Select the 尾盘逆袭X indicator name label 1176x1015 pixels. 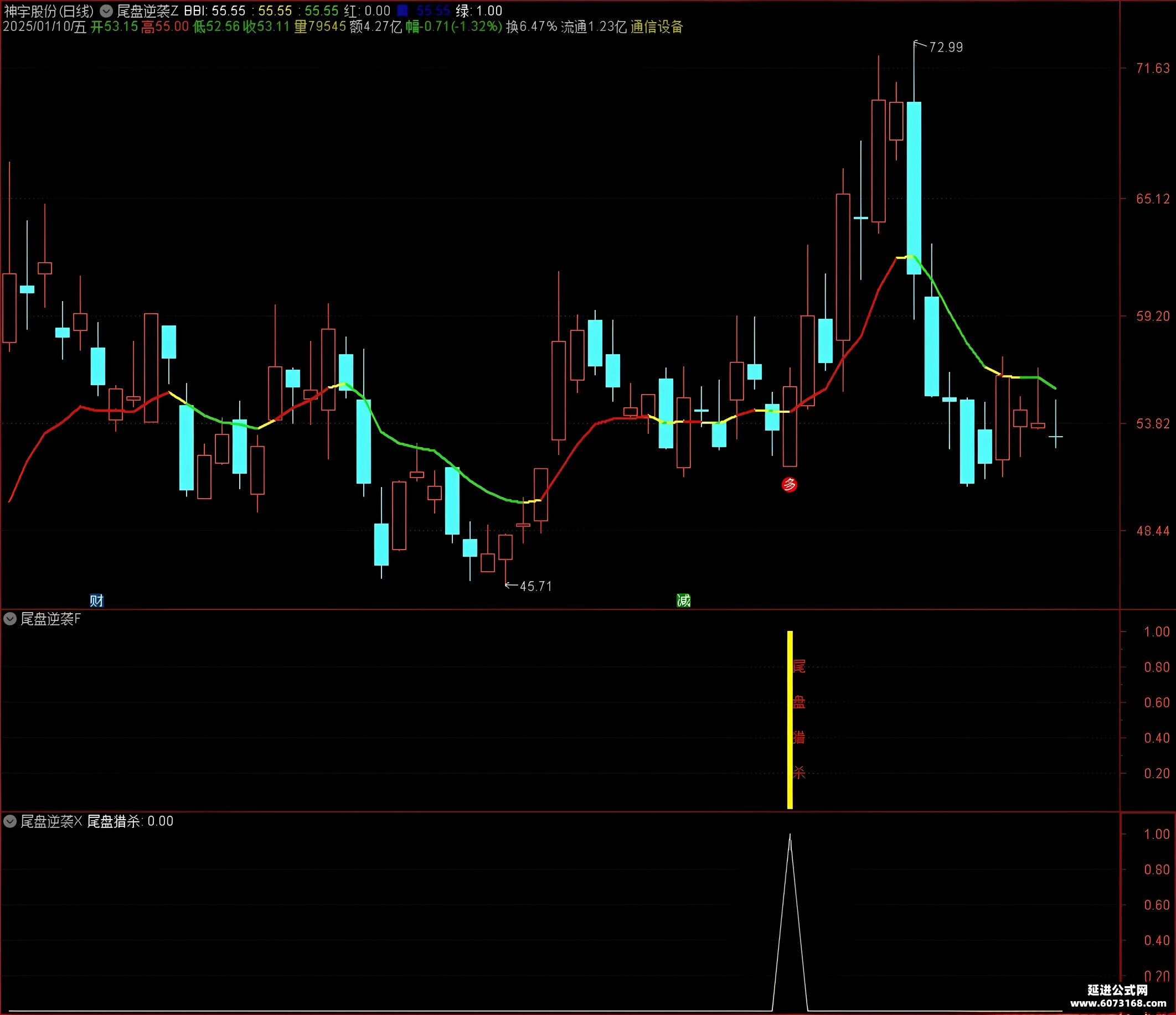click(51, 821)
